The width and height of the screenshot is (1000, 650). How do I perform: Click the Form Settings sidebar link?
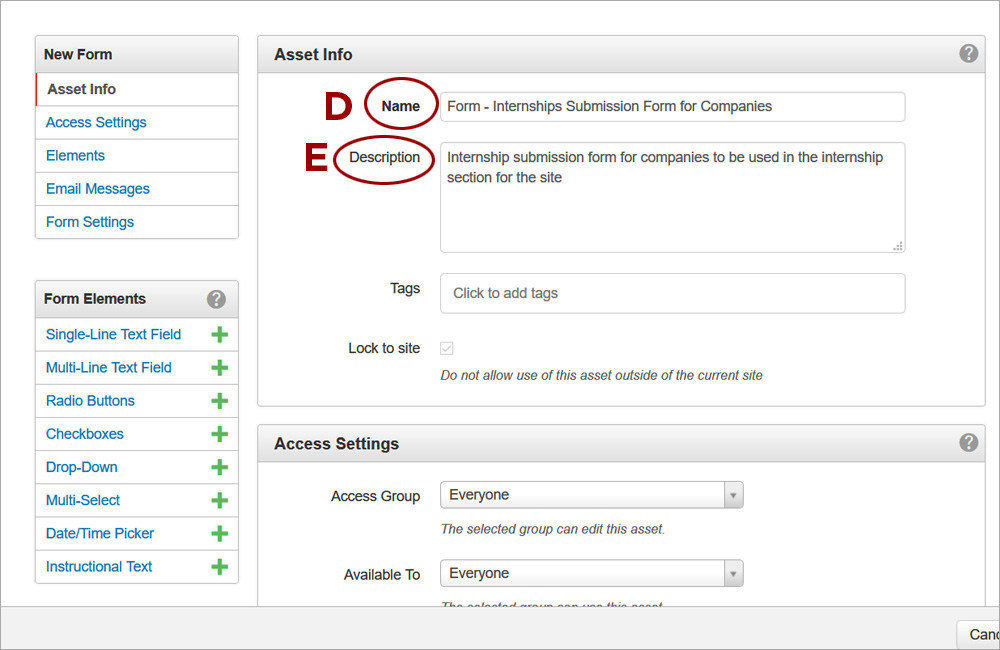click(x=90, y=222)
